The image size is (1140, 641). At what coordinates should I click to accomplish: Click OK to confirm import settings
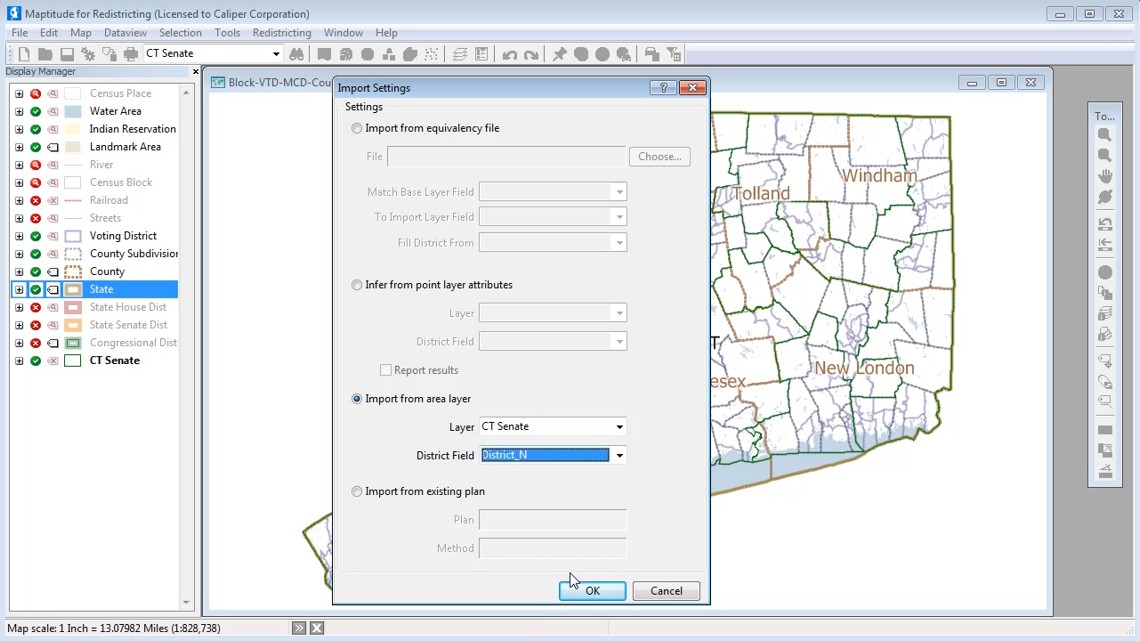[x=592, y=591]
